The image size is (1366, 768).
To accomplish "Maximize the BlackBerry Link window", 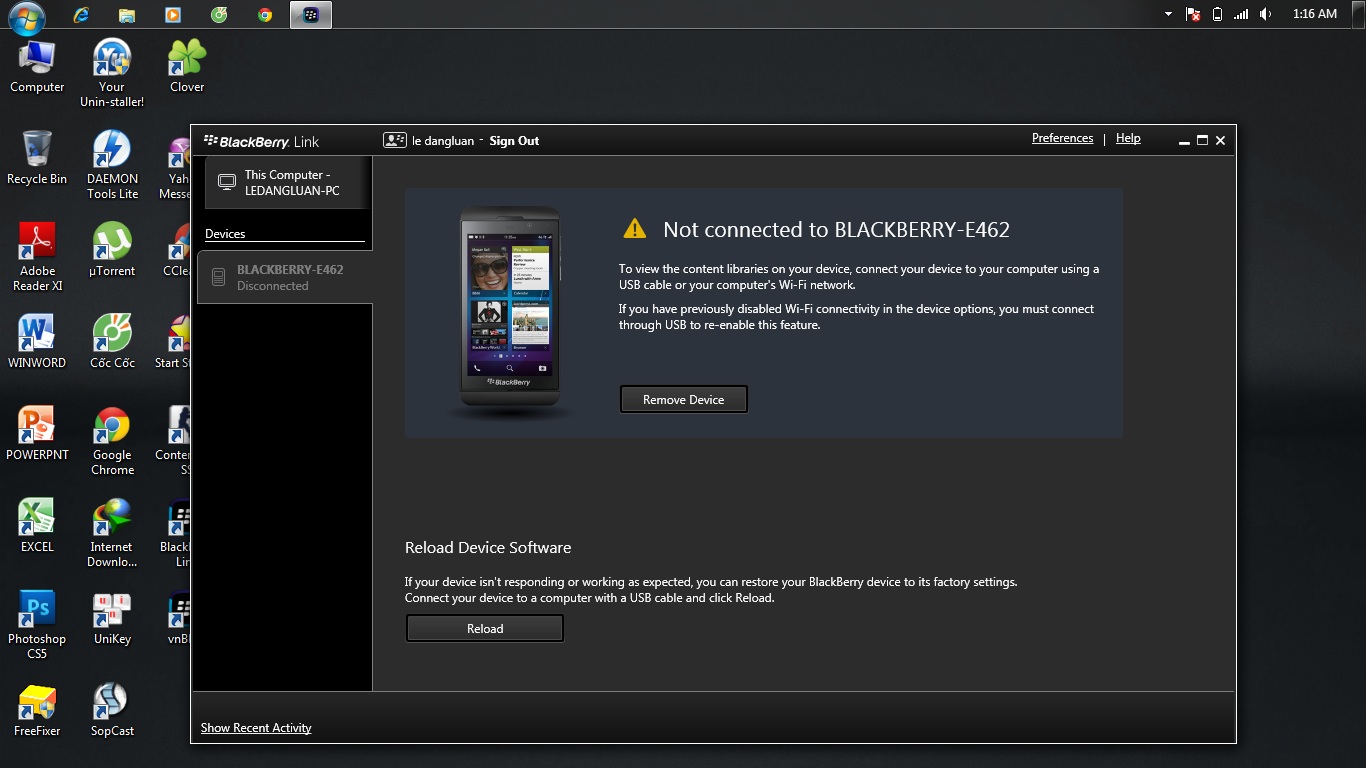I will pyautogui.click(x=1203, y=141).
